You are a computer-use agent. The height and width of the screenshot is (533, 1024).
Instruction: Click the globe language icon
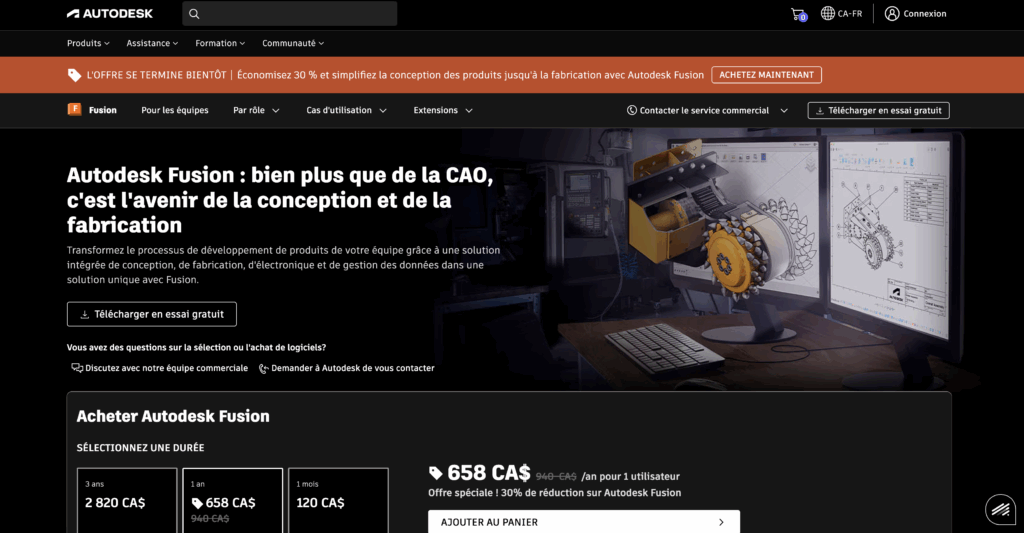tap(827, 13)
